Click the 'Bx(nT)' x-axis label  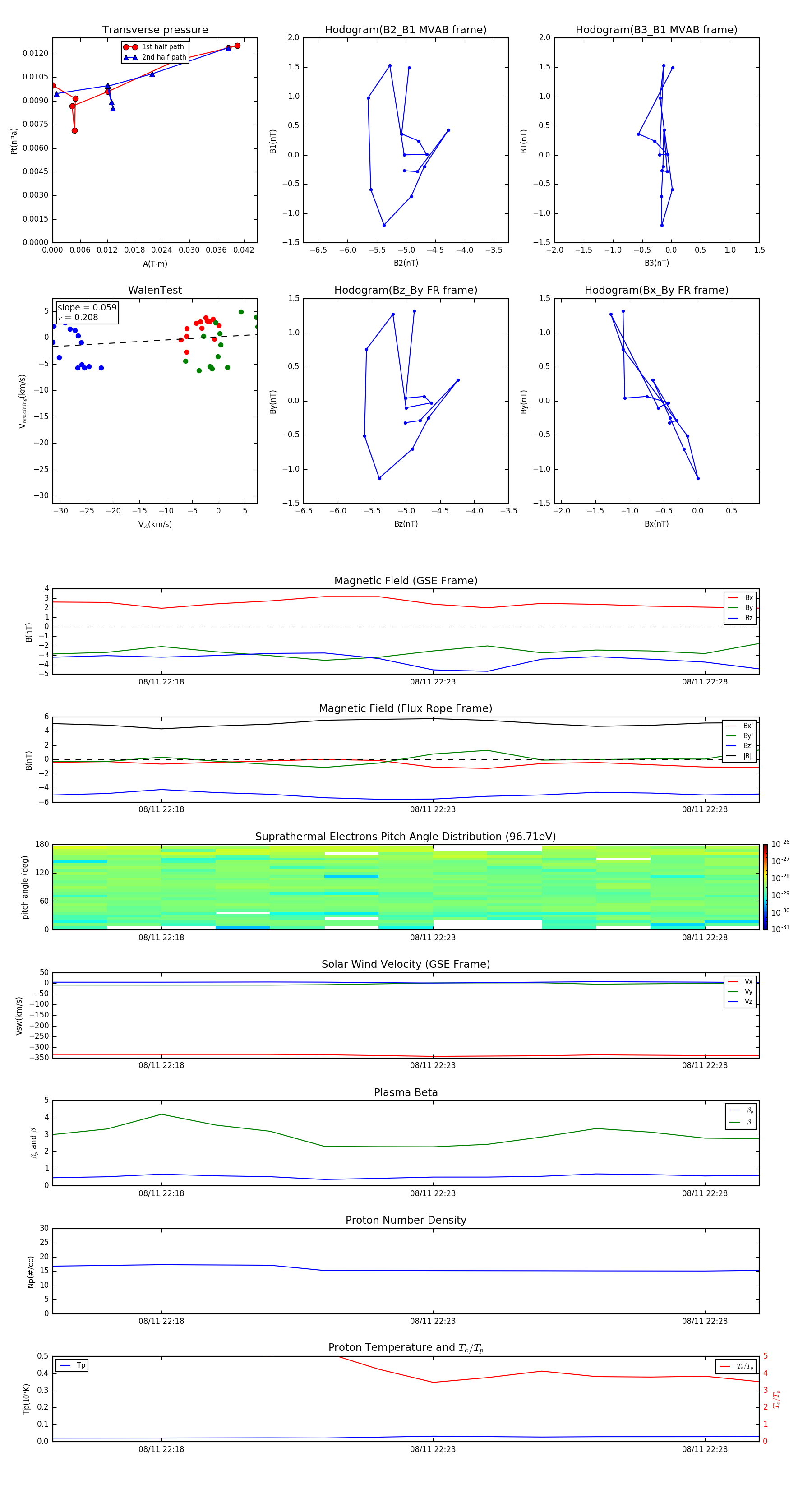[656, 524]
